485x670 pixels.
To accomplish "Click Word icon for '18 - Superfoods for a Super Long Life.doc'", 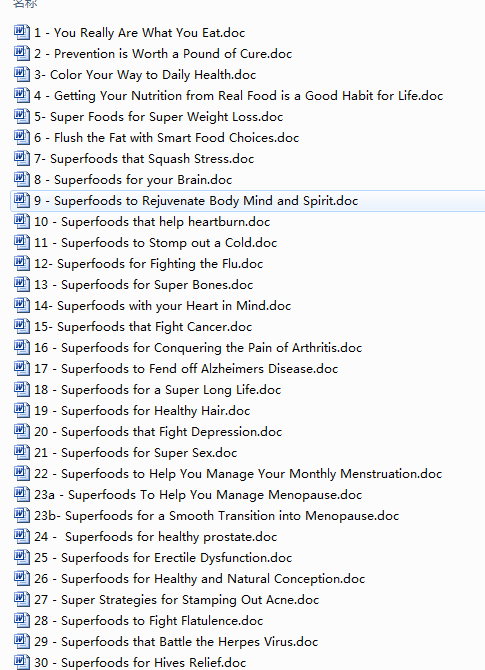I will (x=22, y=389).
